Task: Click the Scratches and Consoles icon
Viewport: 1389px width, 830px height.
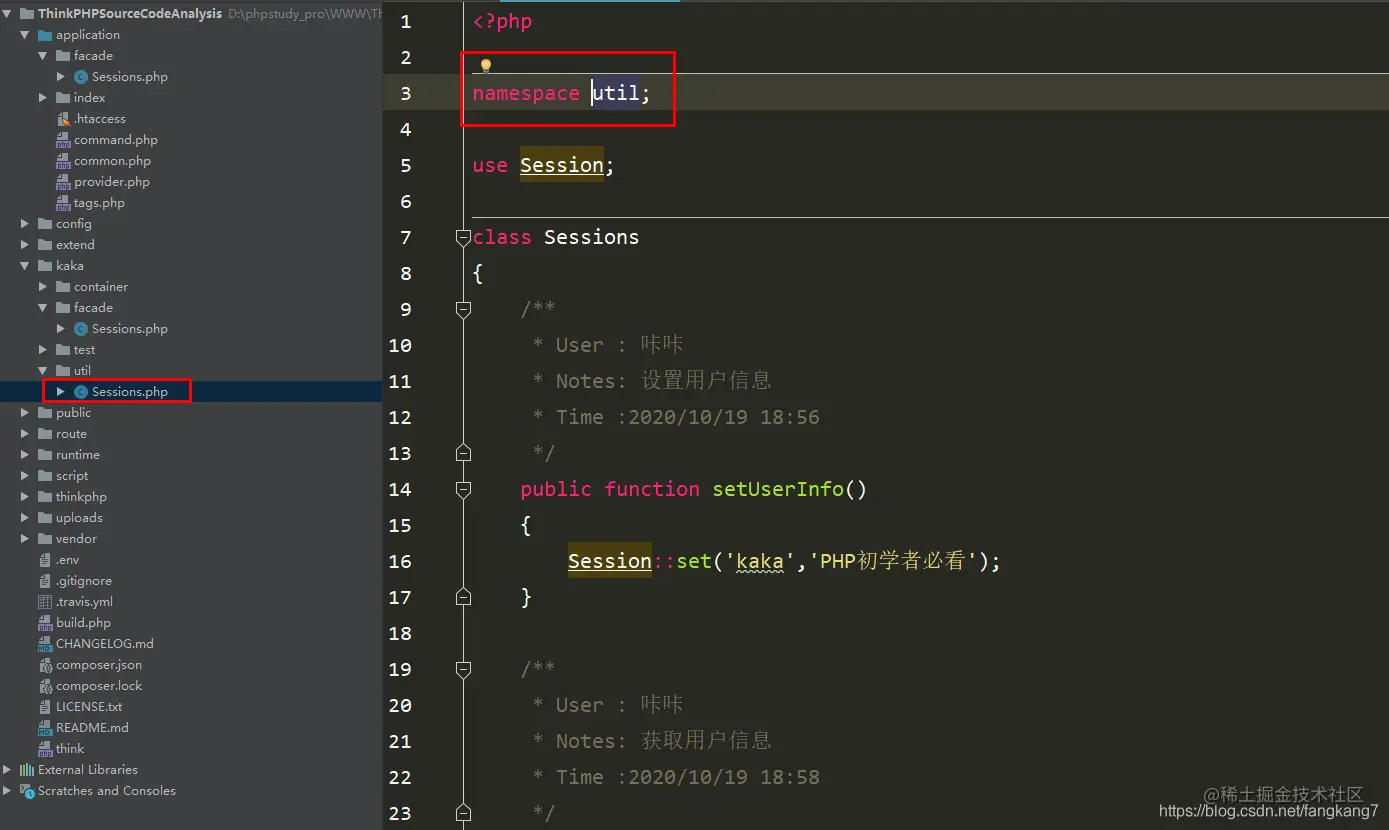Action: click(27, 791)
